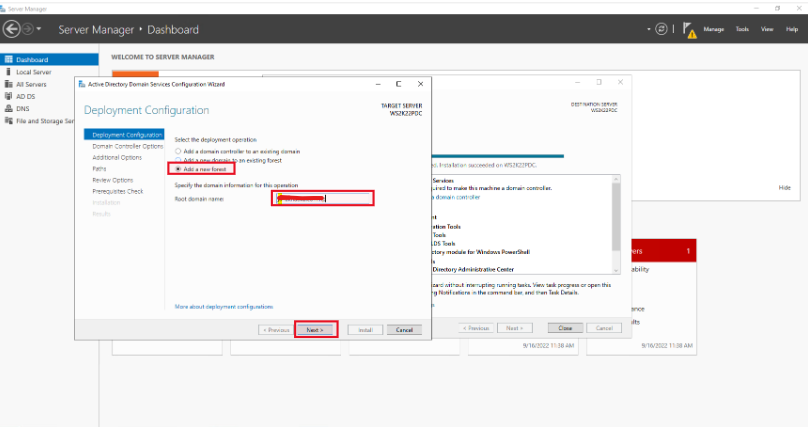
Task: Open 'More about deployment configurations' link
Action: tap(224, 306)
